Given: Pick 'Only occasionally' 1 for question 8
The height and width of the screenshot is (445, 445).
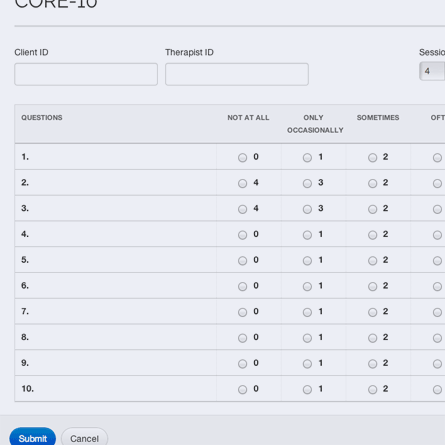Looking at the screenshot, I should pyautogui.click(x=307, y=338).
